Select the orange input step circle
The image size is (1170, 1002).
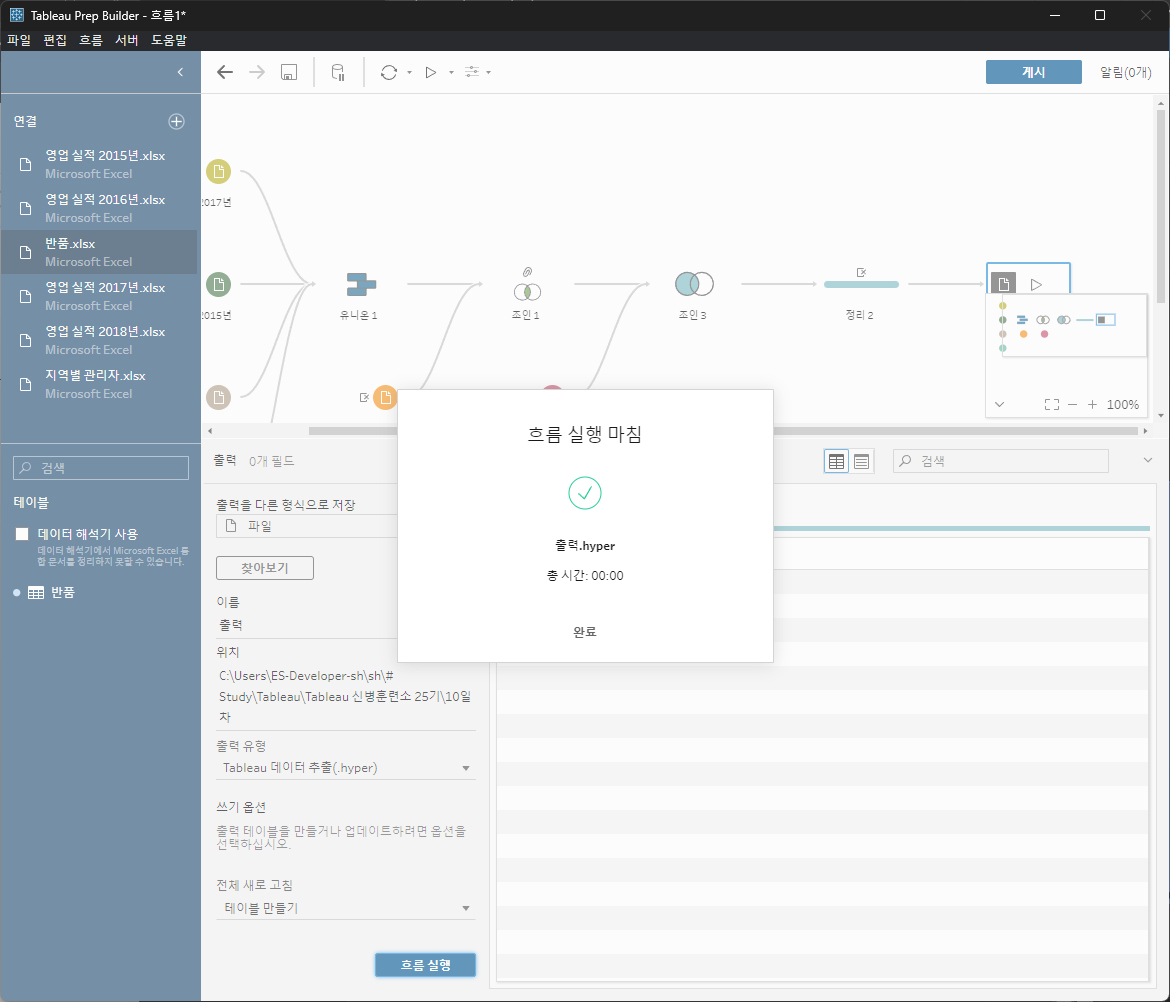tap(385, 397)
